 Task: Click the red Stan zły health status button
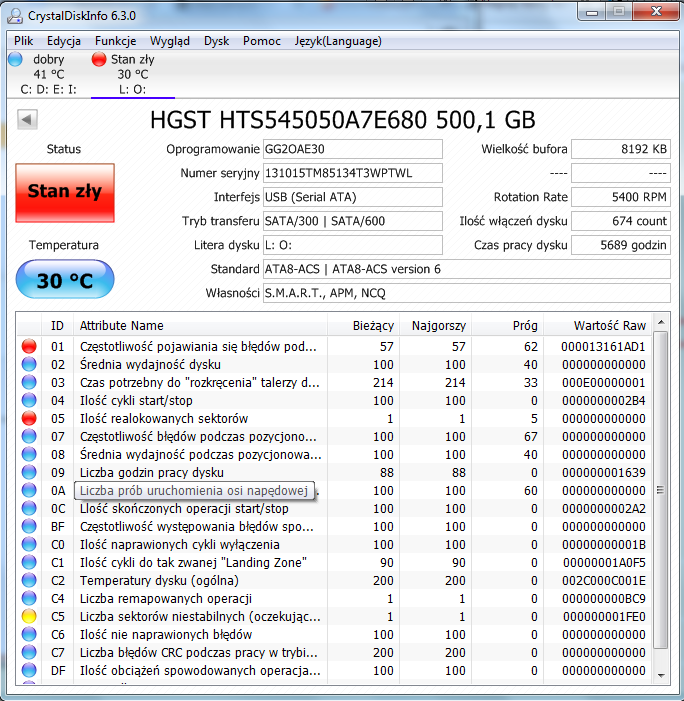pos(65,192)
